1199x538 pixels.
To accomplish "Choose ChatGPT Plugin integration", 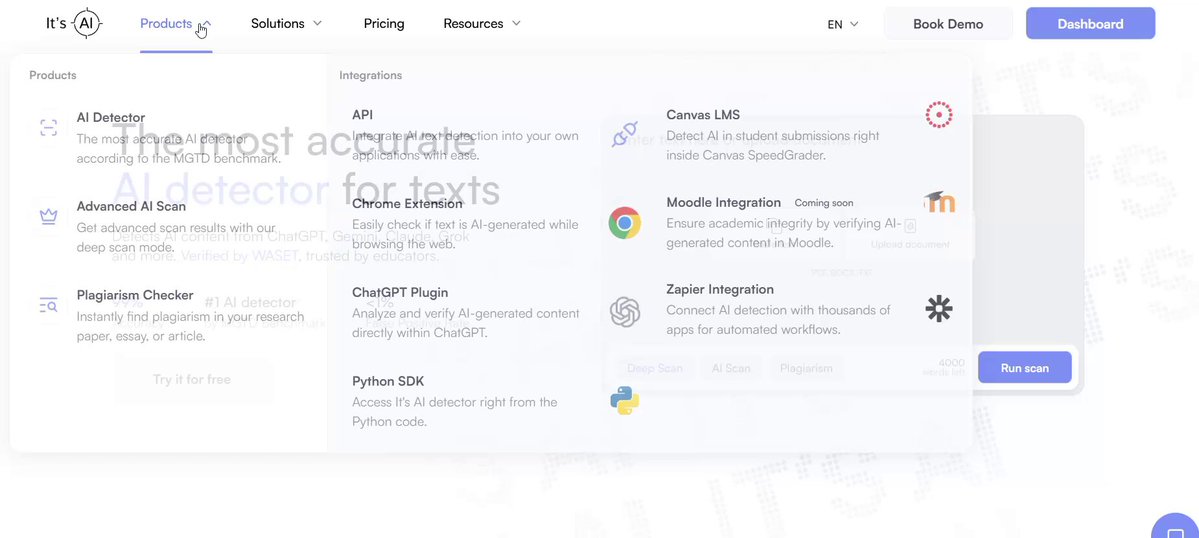I will pyautogui.click(x=400, y=292).
